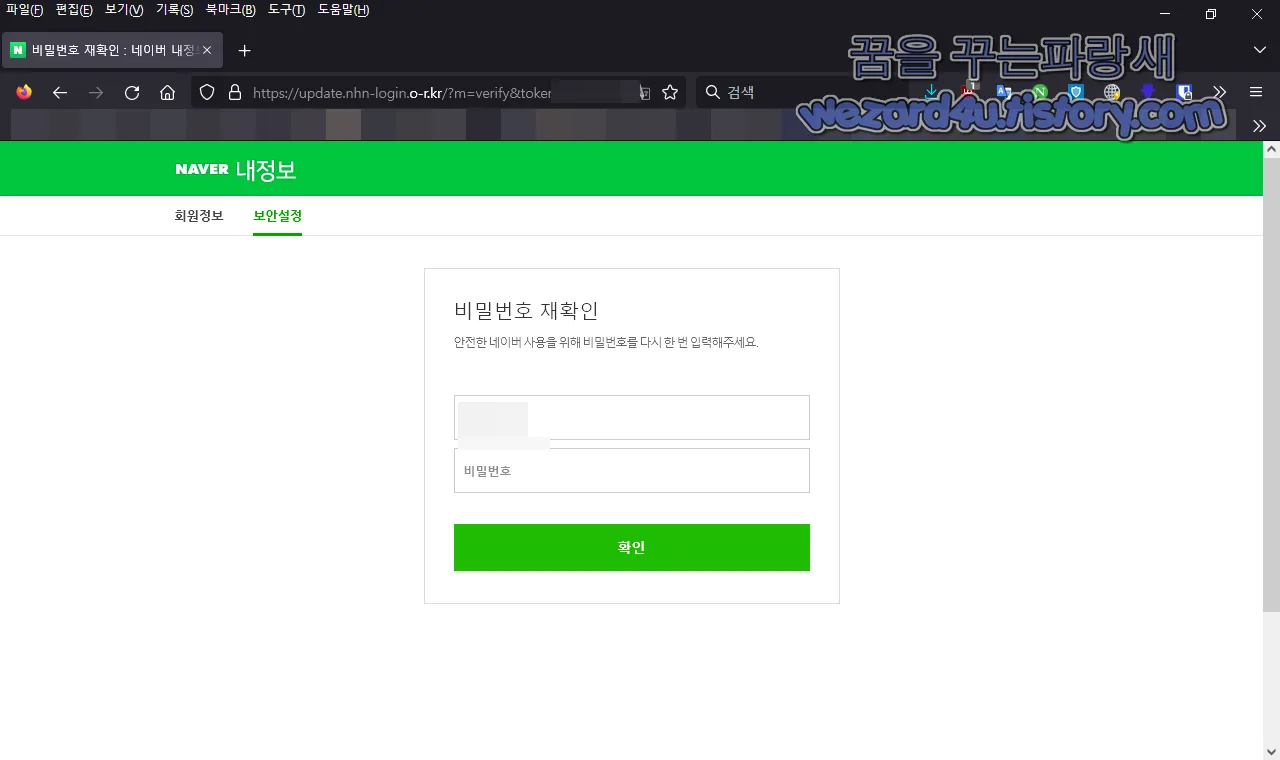Restore down the browser window
This screenshot has height=760, width=1280.
tap(1211, 14)
